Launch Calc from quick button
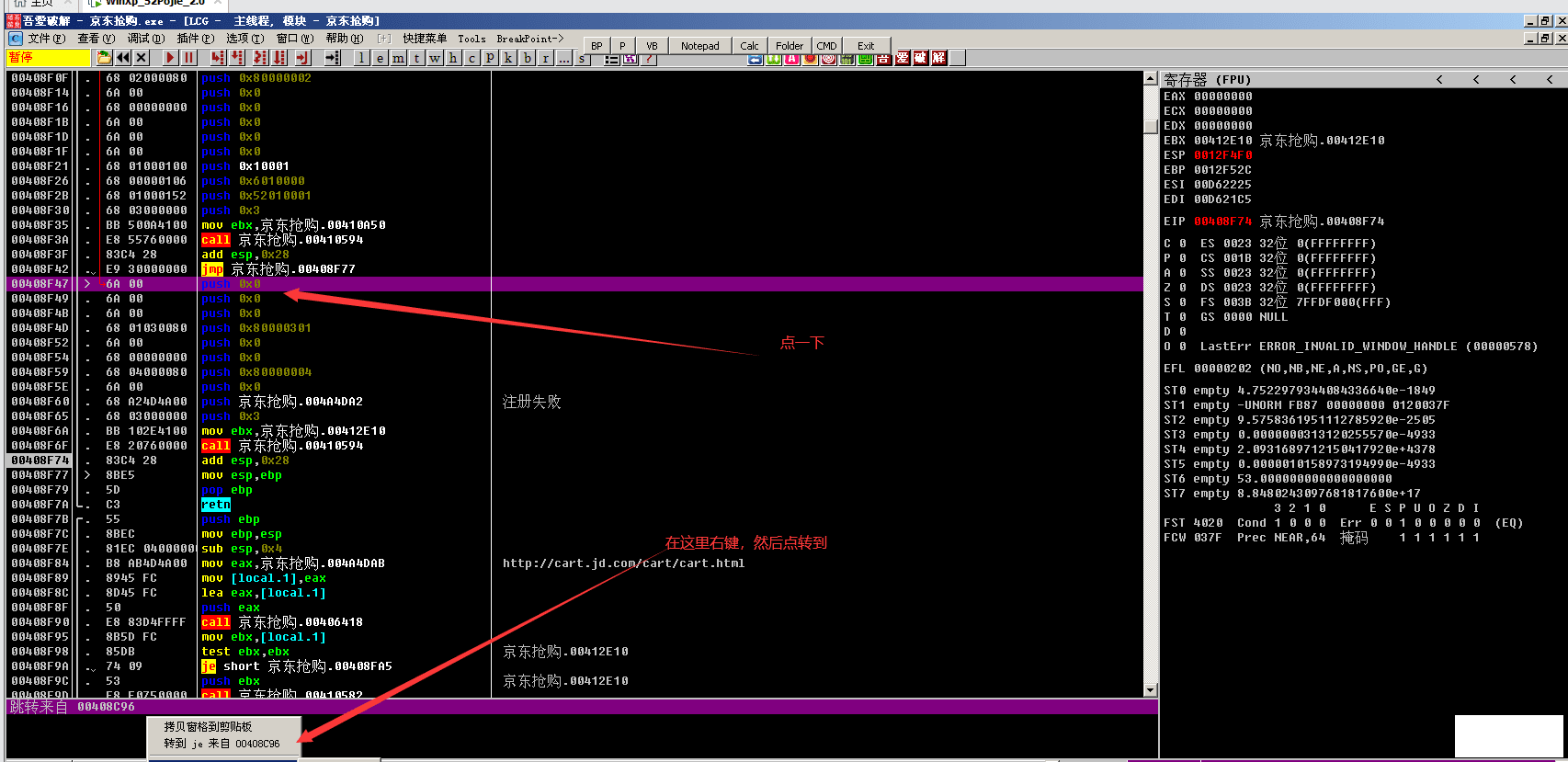 pyautogui.click(x=750, y=45)
